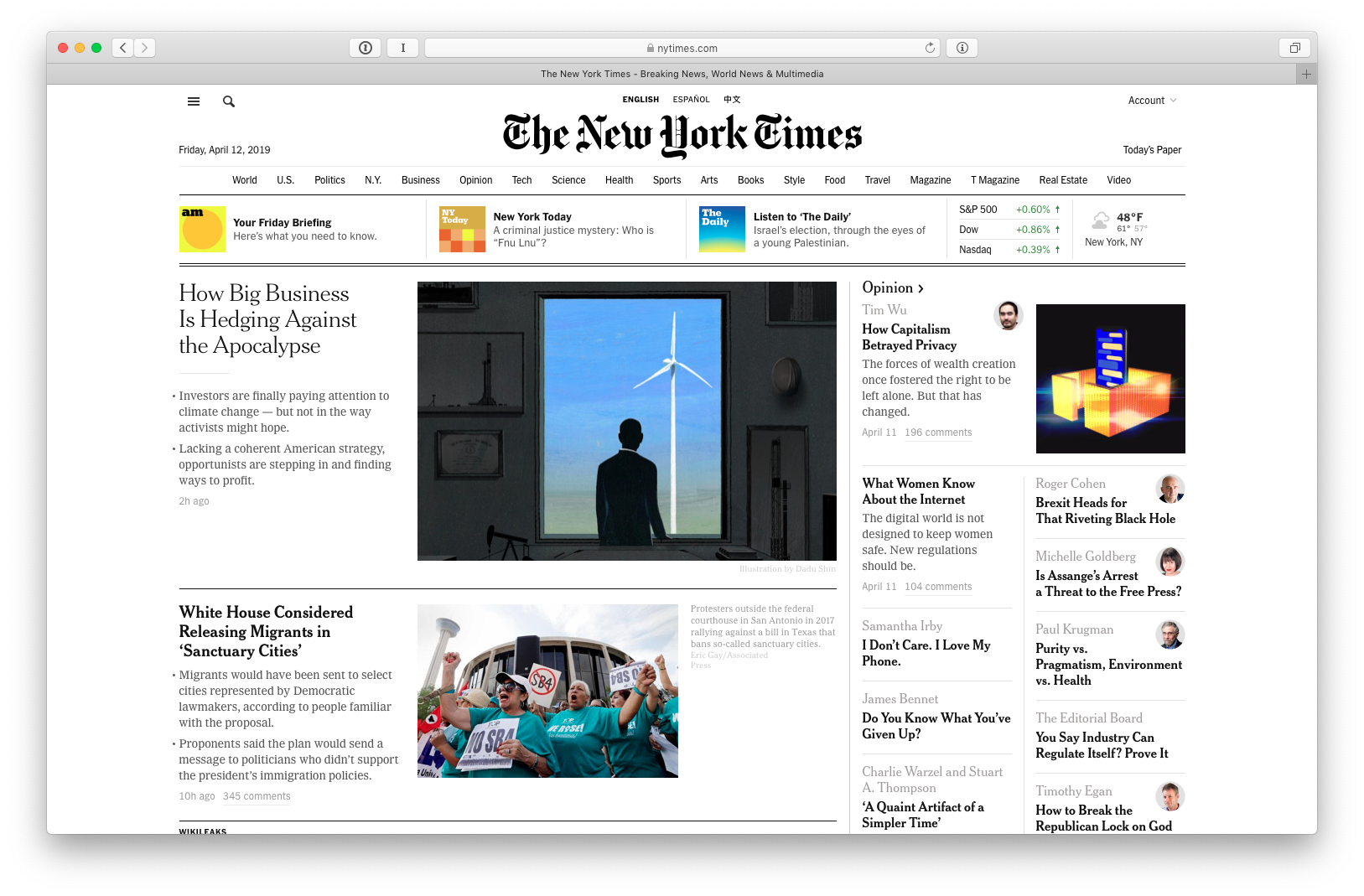Click the wind turbine illustration
This screenshot has width=1364, height=896.
627,421
